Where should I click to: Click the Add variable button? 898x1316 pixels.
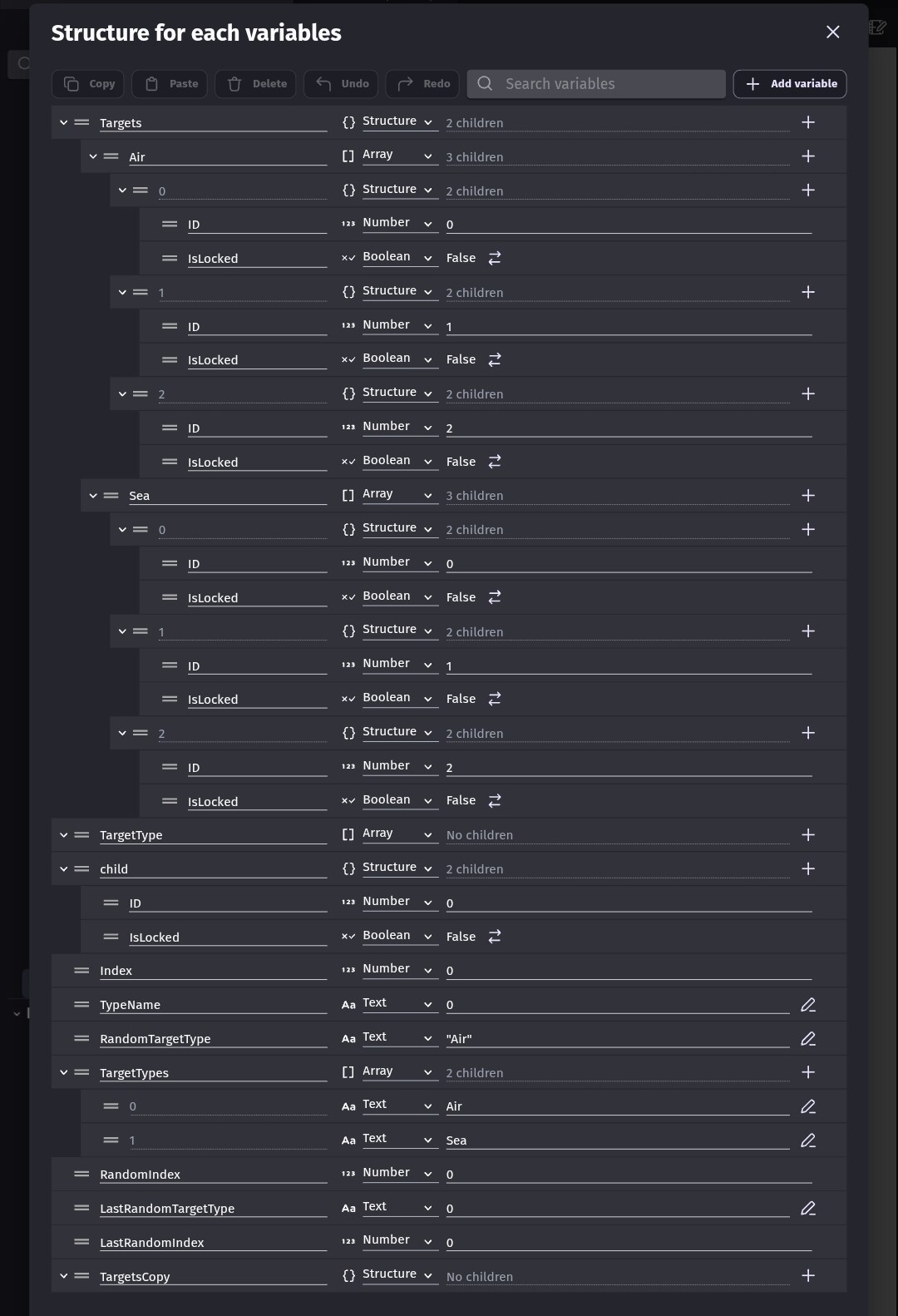click(x=790, y=84)
